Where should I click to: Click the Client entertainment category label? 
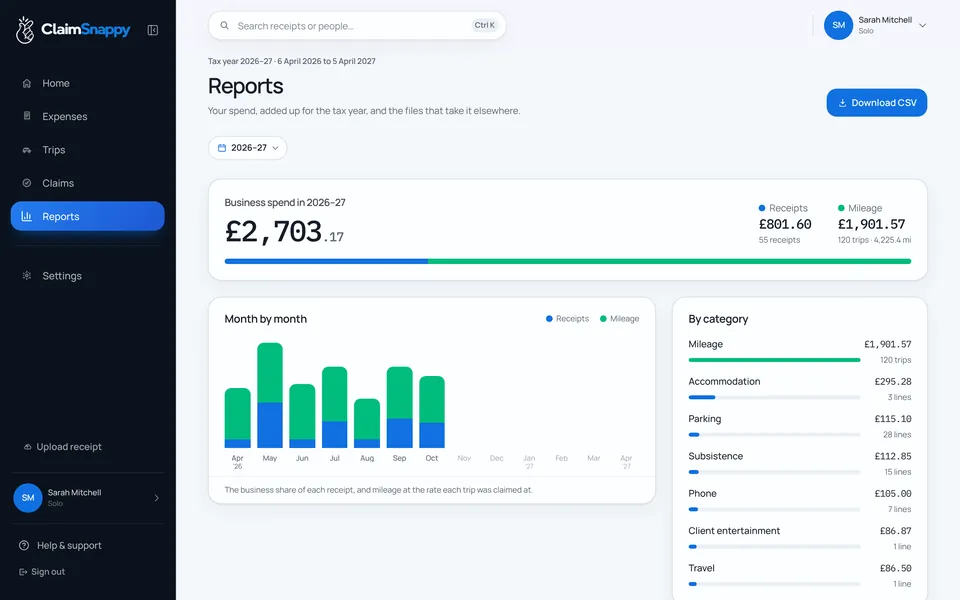734,531
